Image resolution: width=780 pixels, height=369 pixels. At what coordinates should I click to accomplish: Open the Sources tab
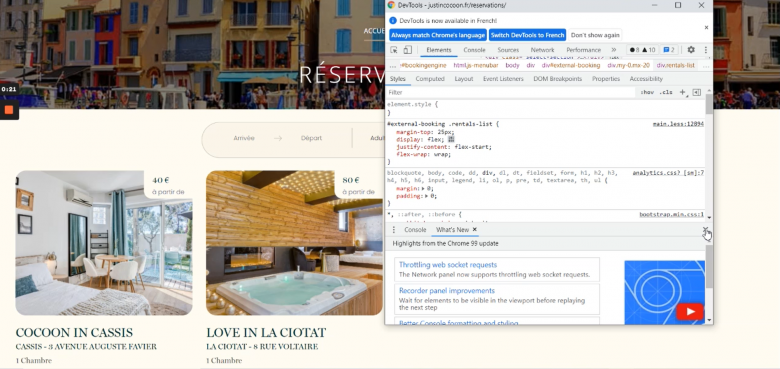[x=508, y=50]
